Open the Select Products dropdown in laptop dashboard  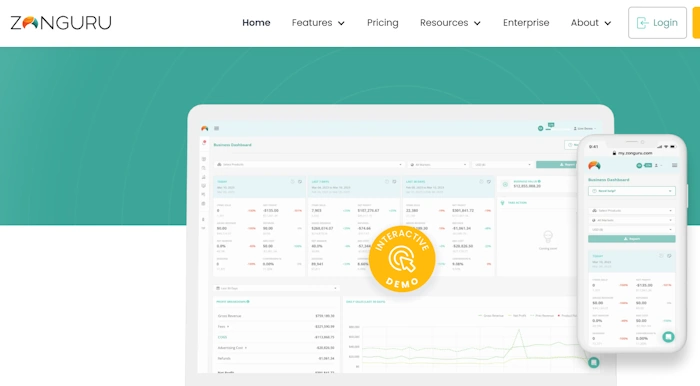308,165
